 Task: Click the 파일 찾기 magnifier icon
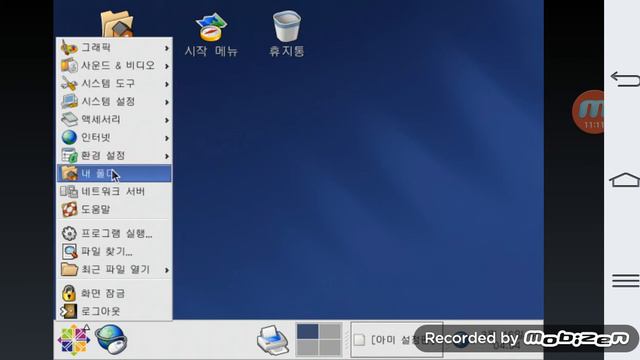point(69,251)
